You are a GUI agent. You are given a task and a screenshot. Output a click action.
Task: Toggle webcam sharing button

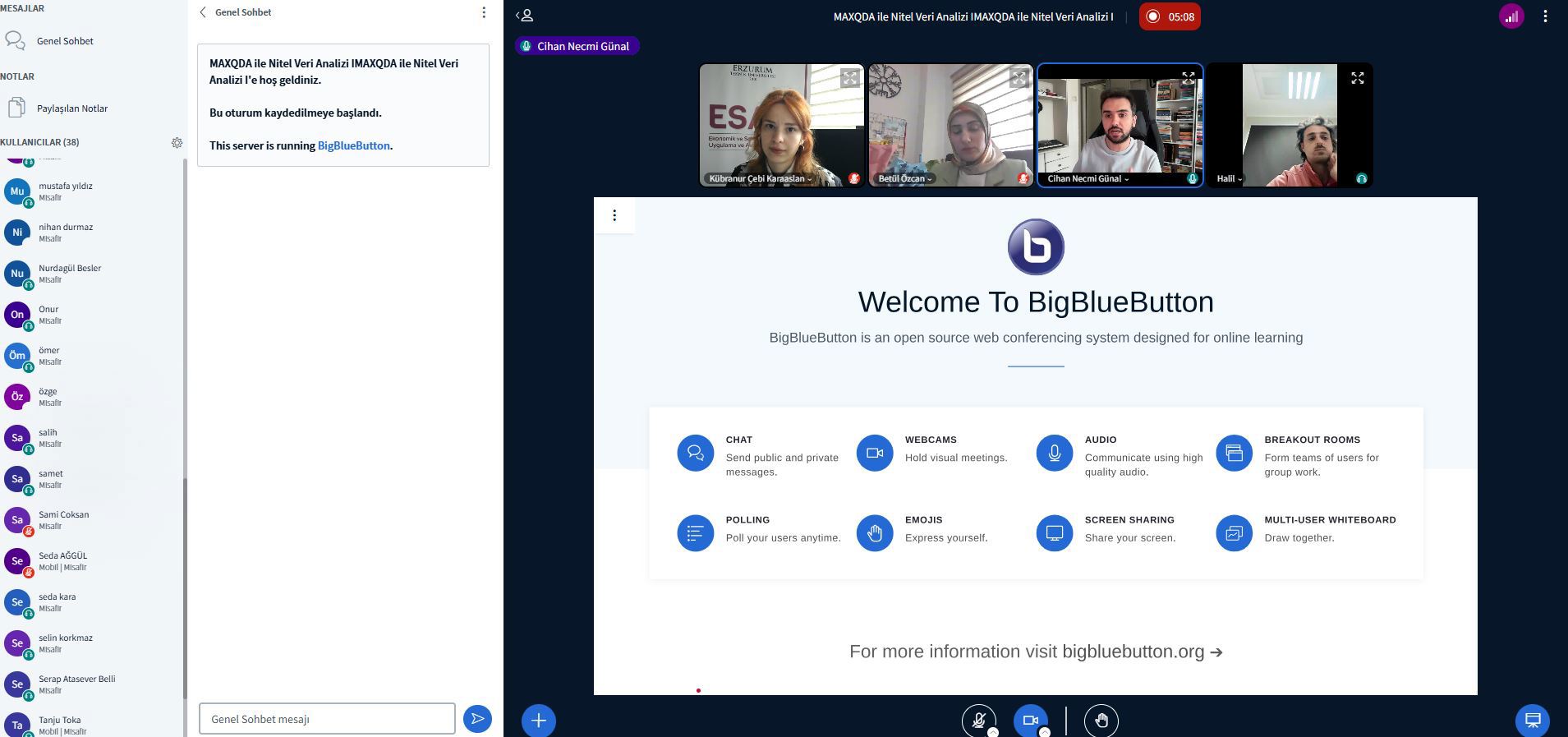[x=1030, y=721]
